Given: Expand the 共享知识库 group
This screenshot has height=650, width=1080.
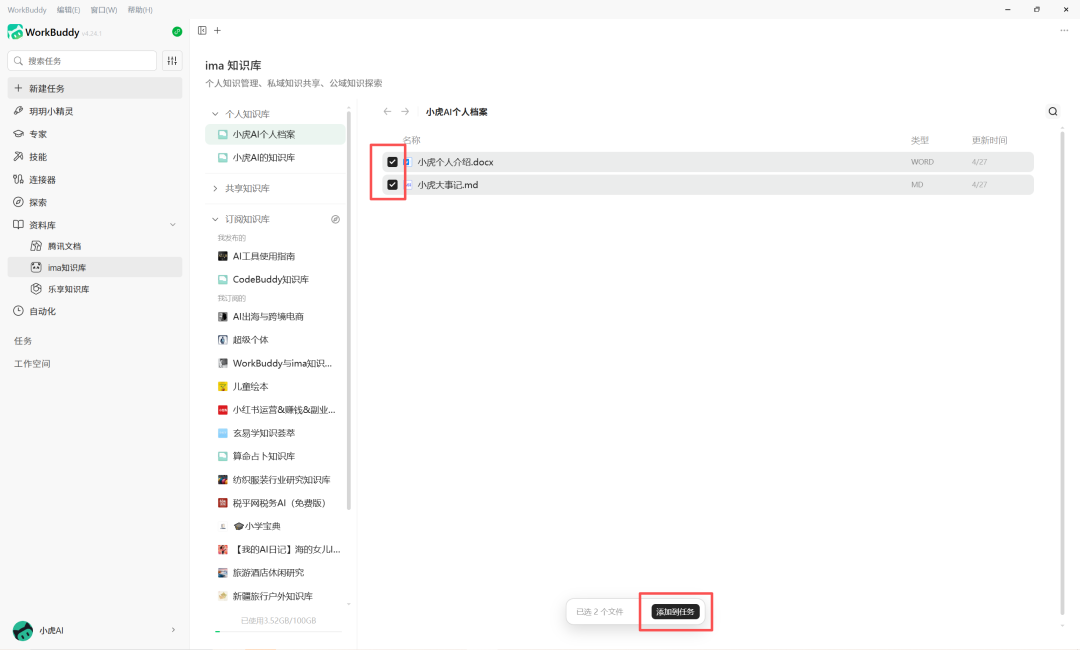Looking at the screenshot, I should point(215,188).
